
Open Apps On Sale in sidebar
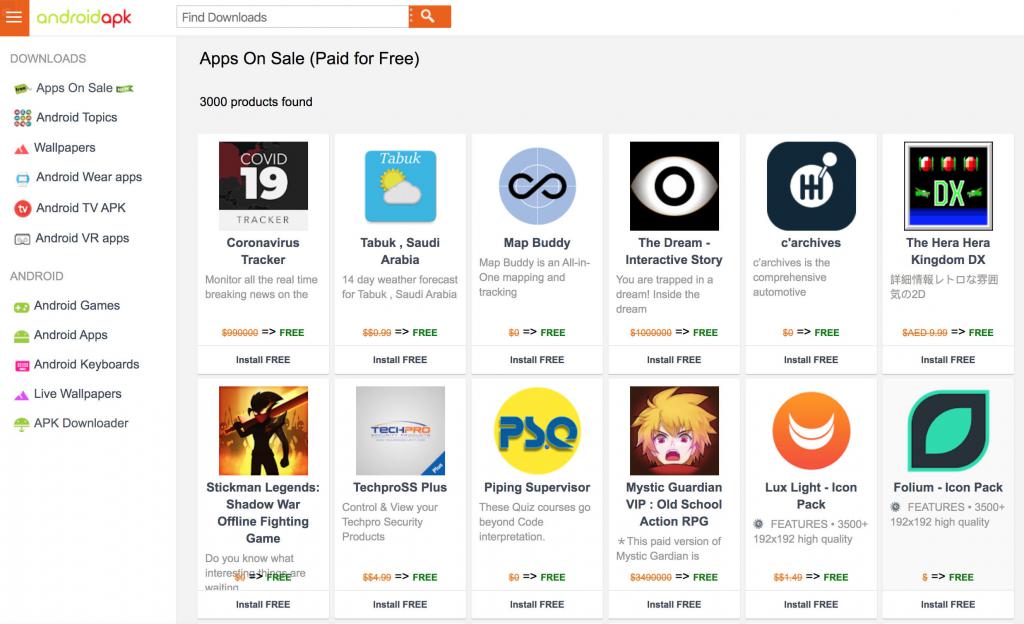point(74,88)
